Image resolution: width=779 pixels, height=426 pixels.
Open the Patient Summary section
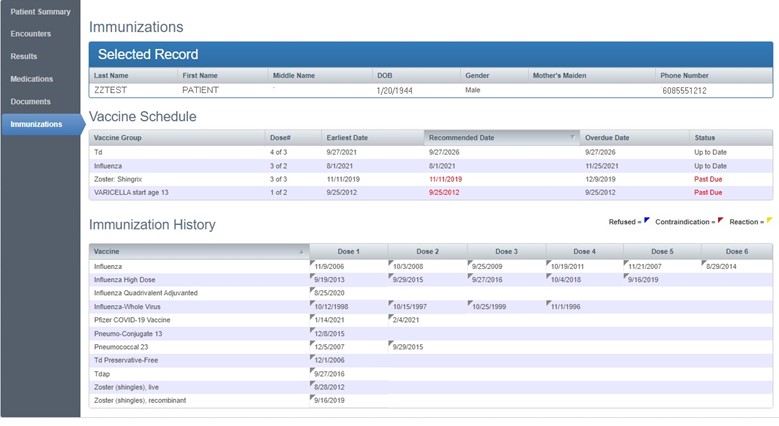point(40,12)
